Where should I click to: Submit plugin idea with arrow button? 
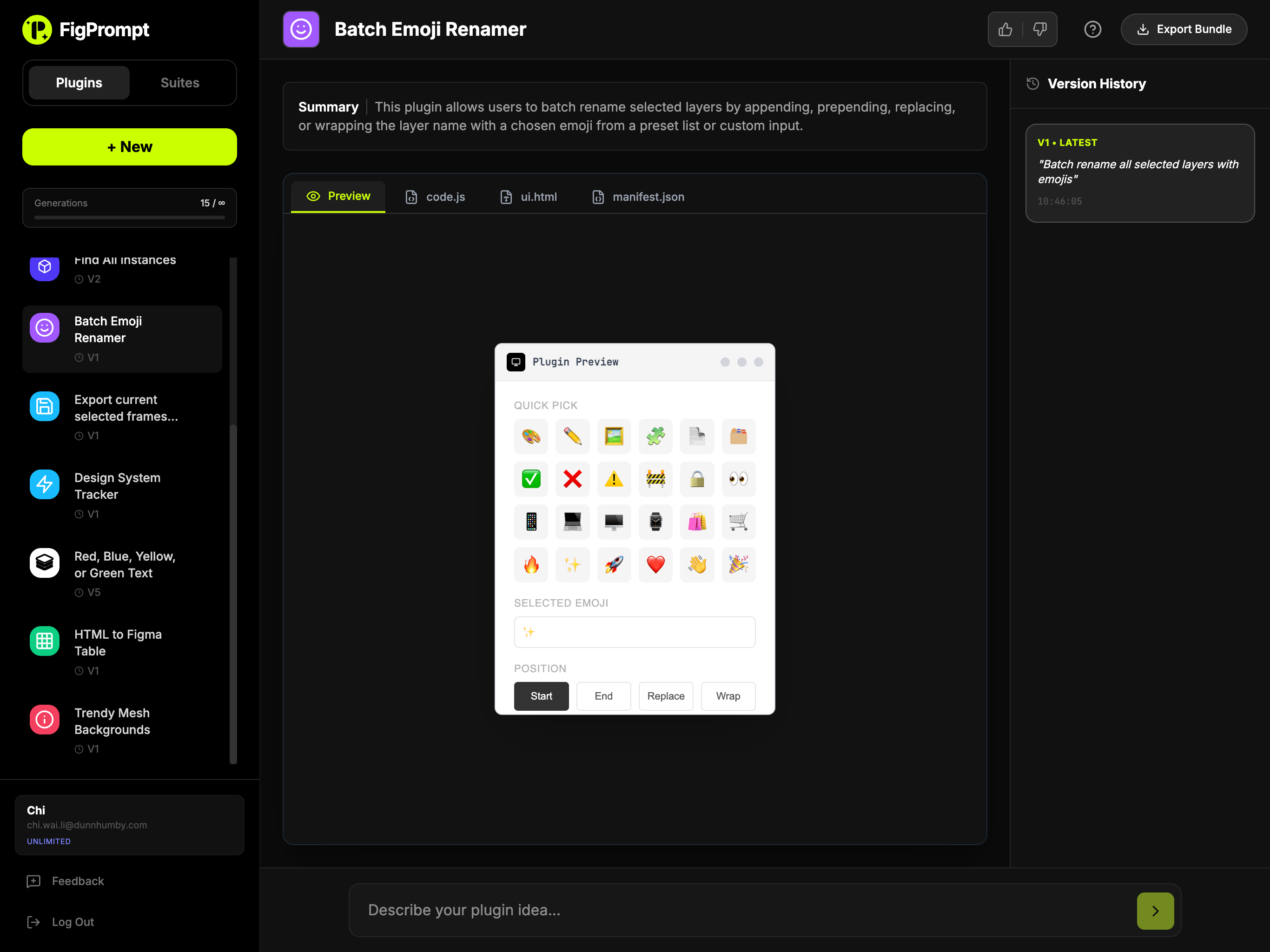click(1155, 911)
